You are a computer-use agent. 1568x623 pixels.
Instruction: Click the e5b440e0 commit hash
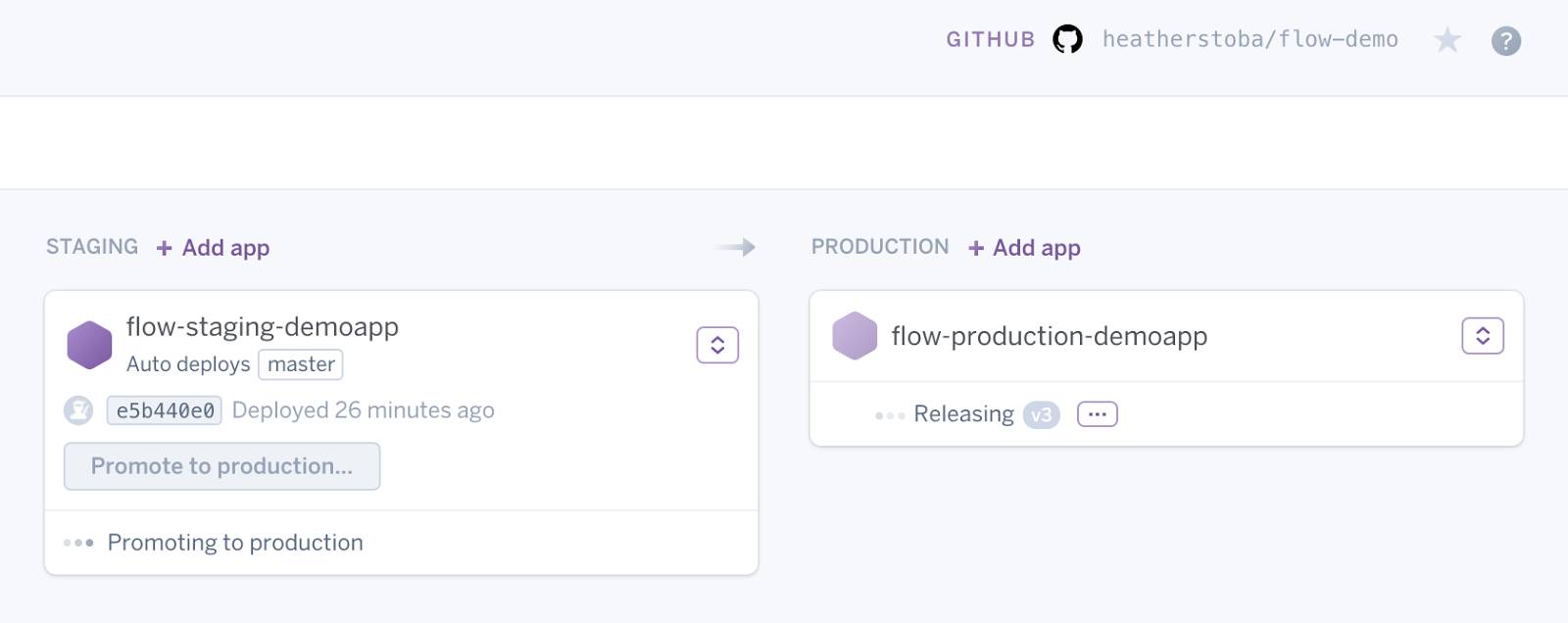pyautogui.click(x=164, y=410)
